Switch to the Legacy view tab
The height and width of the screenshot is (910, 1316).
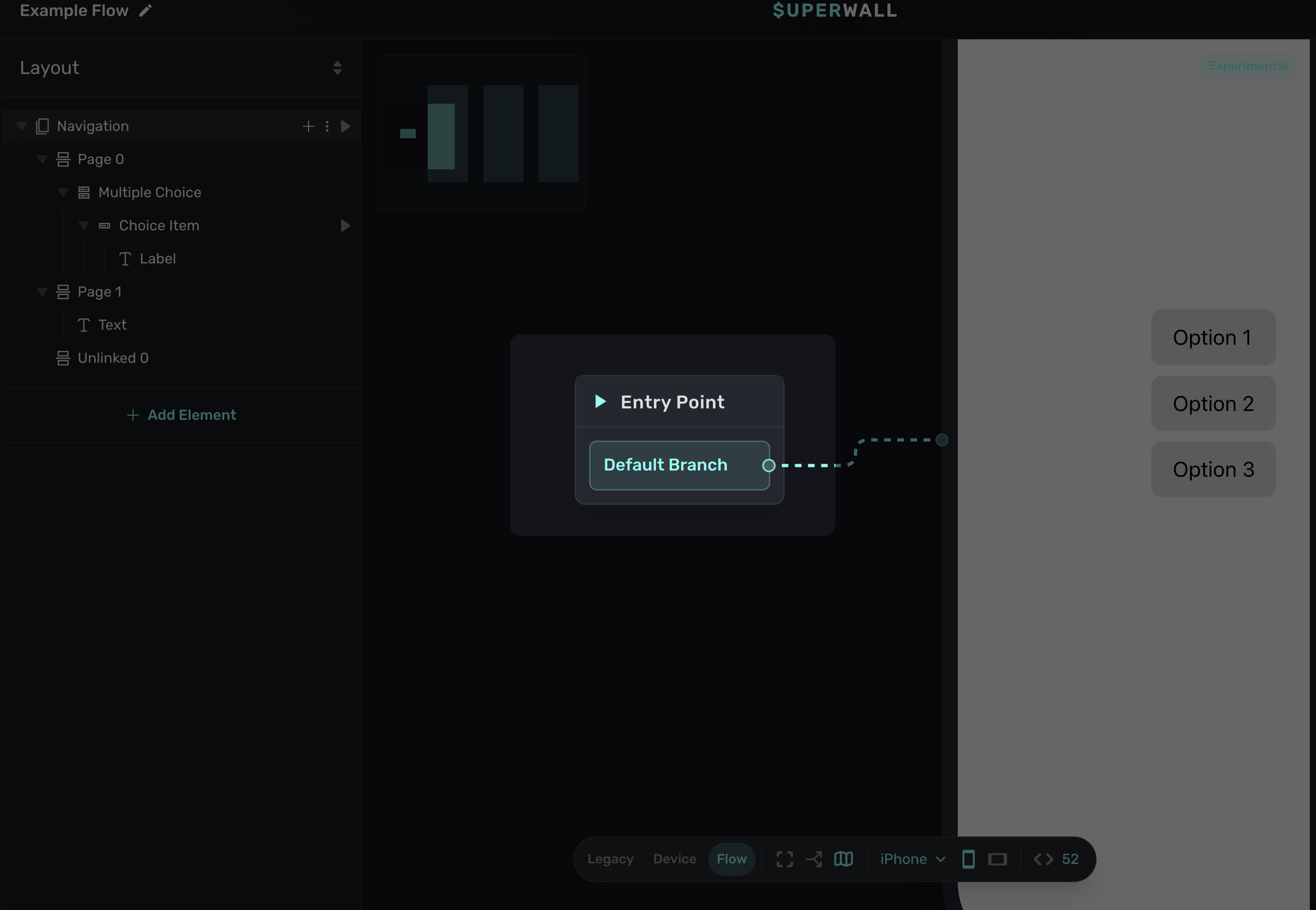610,859
